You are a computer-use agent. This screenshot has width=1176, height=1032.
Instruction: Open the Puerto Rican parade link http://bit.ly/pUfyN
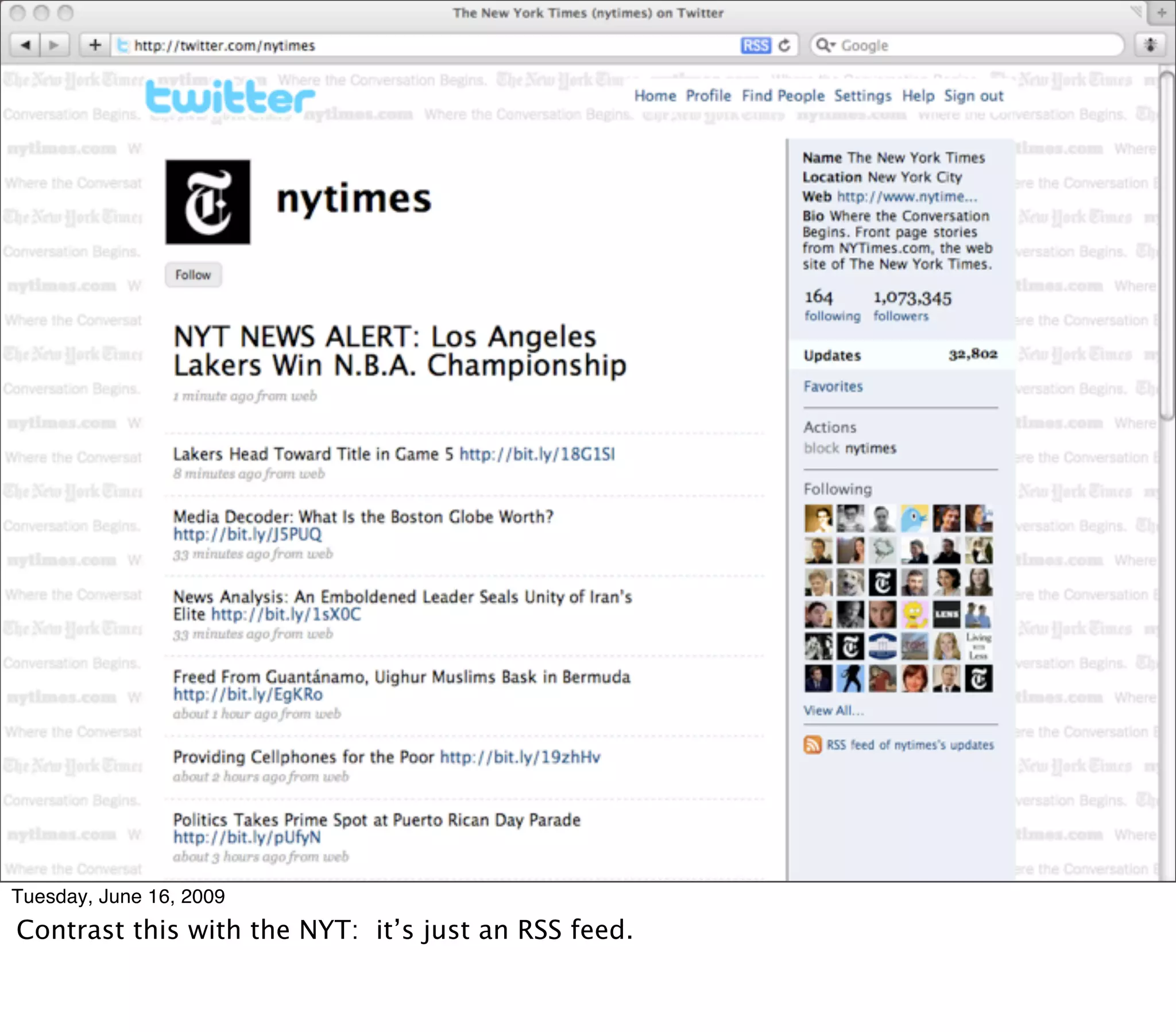coord(247,837)
